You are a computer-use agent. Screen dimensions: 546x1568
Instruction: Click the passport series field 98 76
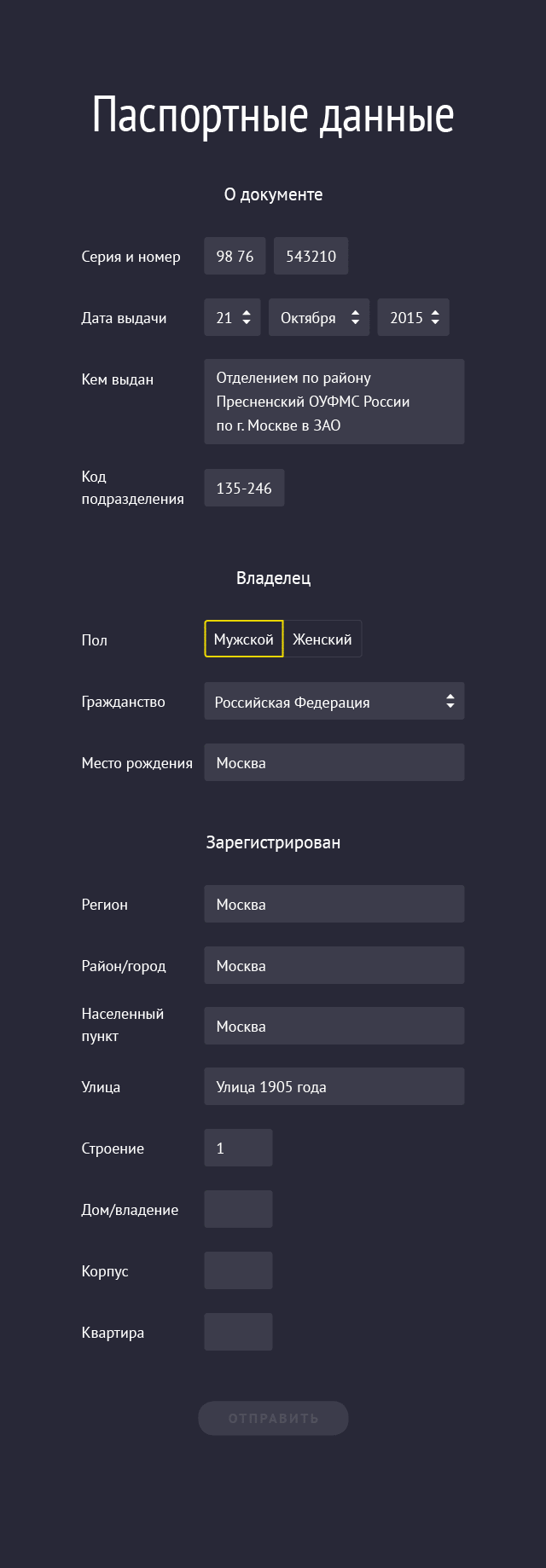point(235,256)
